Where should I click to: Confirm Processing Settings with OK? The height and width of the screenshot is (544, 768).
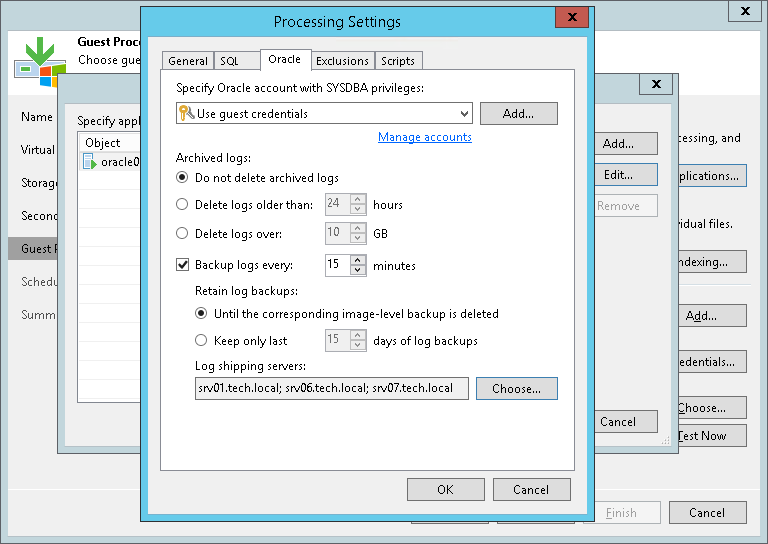click(445, 489)
